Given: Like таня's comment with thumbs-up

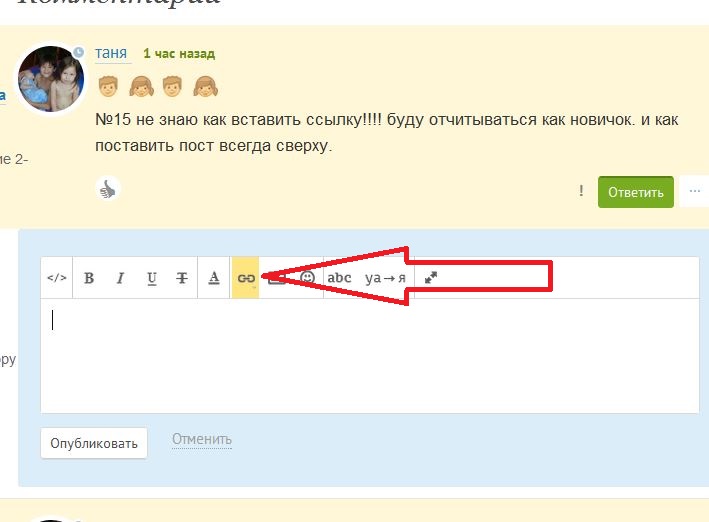Looking at the screenshot, I should click(x=108, y=189).
